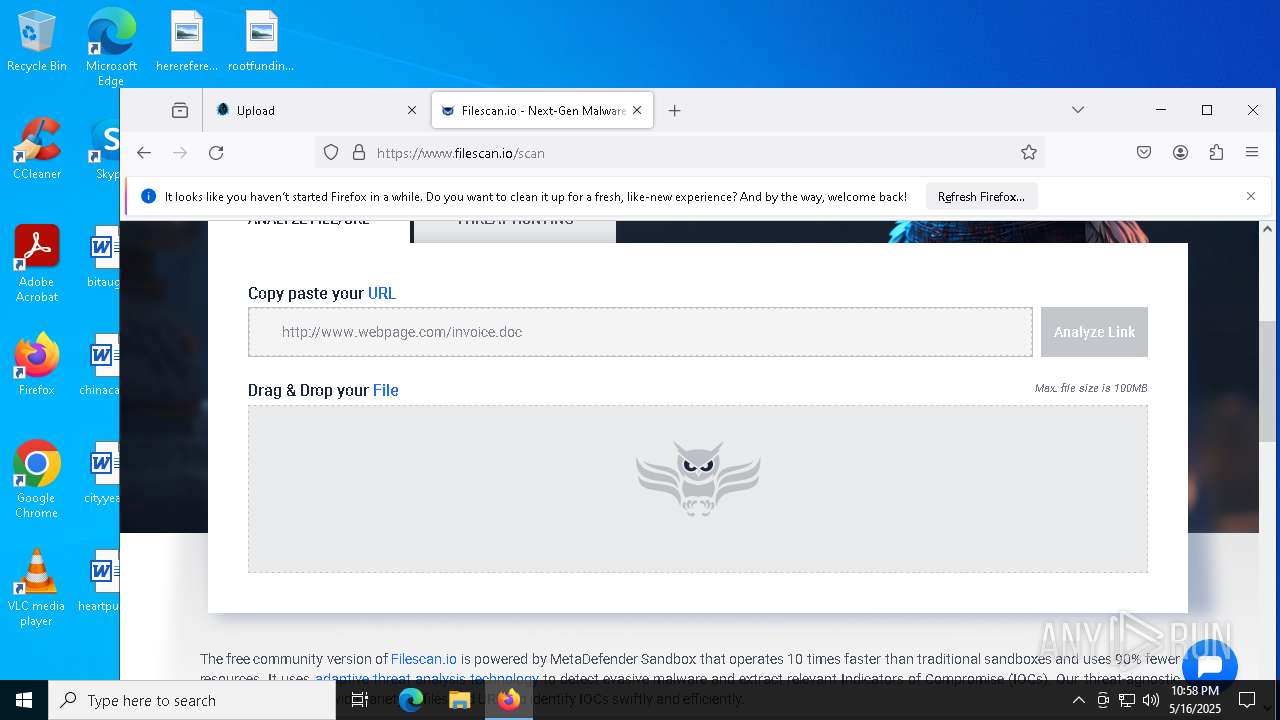1280x720 pixels.
Task: Dismiss the Firefox refresh notification
Action: tap(1251, 197)
